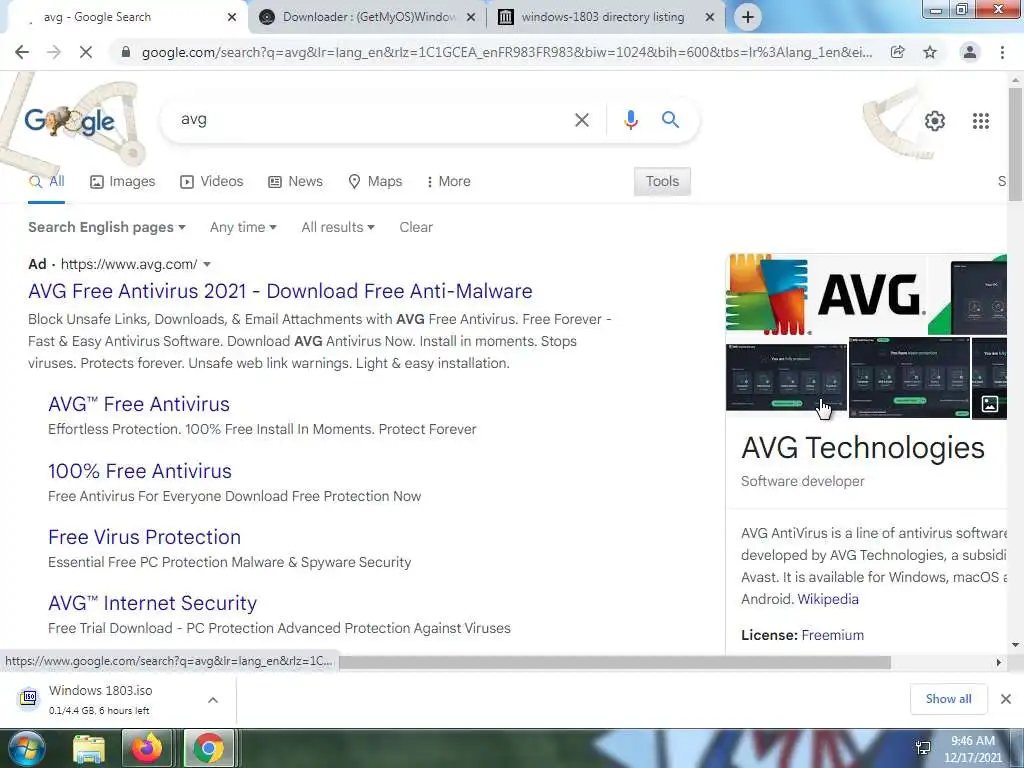Open AVG™ Free Antivirus sitelink

pos(139,404)
